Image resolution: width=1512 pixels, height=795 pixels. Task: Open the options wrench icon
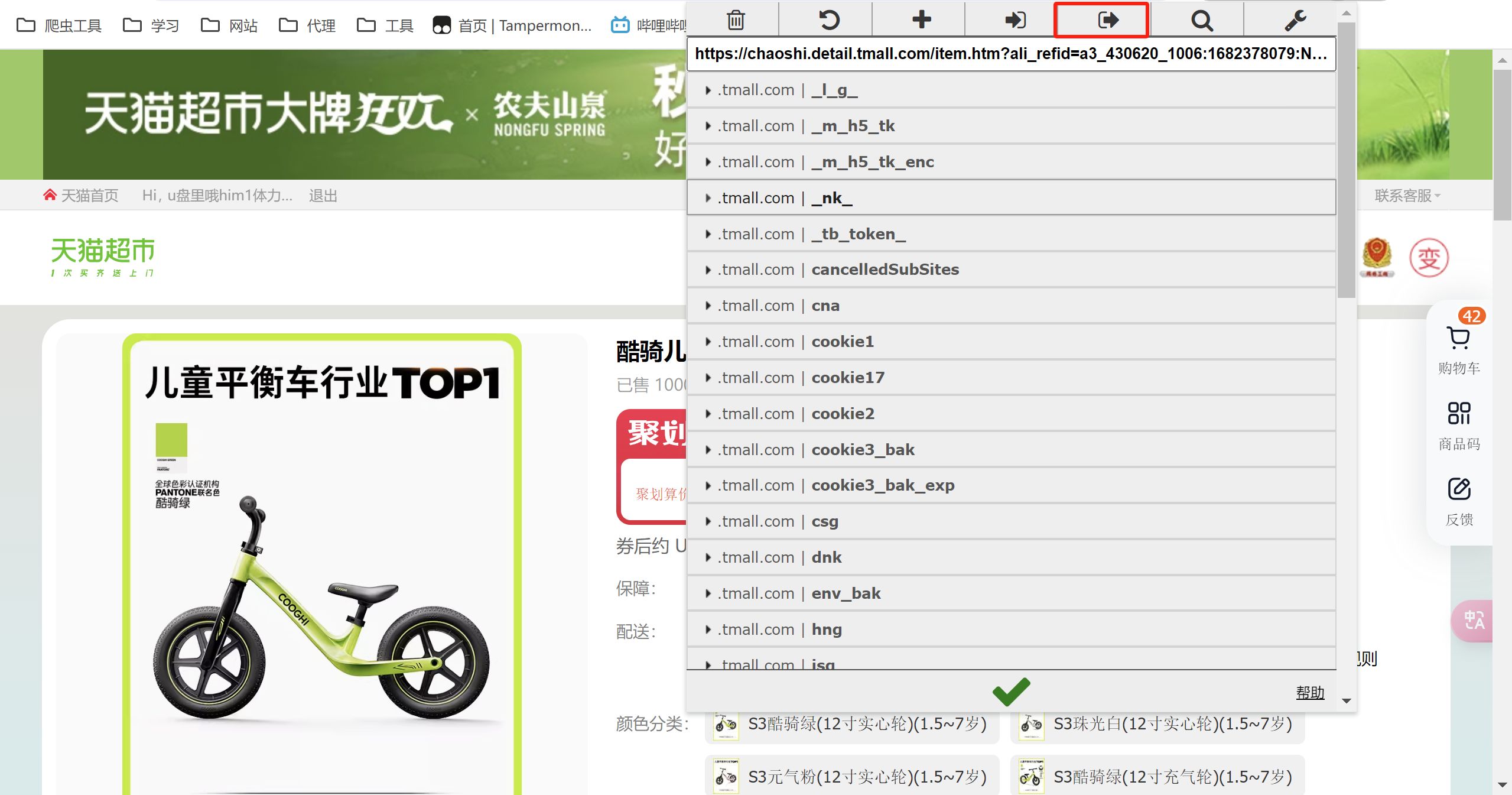(1295, 21)
